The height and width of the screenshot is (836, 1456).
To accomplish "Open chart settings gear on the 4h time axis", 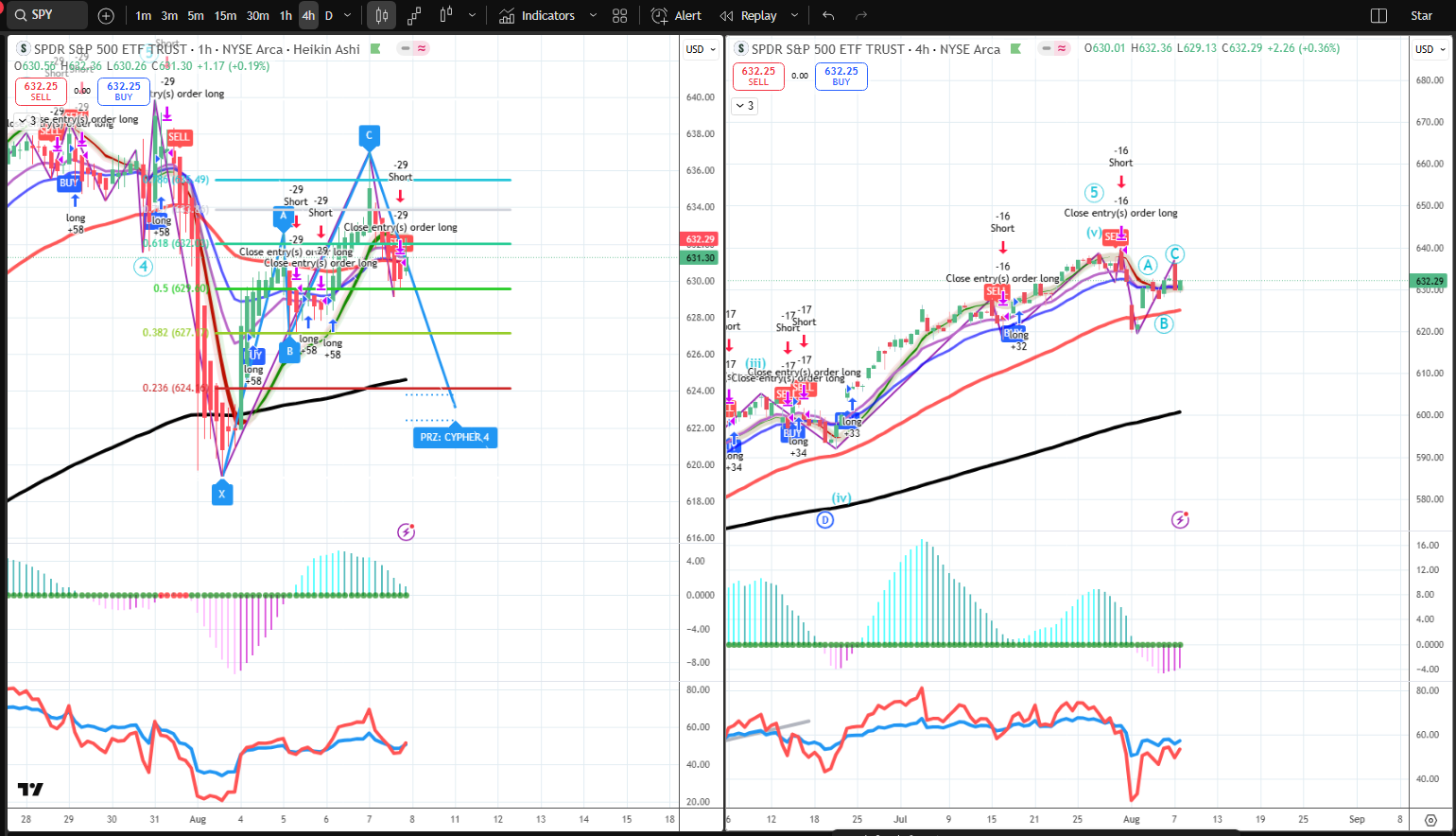I will click(x=1430, y=820).
